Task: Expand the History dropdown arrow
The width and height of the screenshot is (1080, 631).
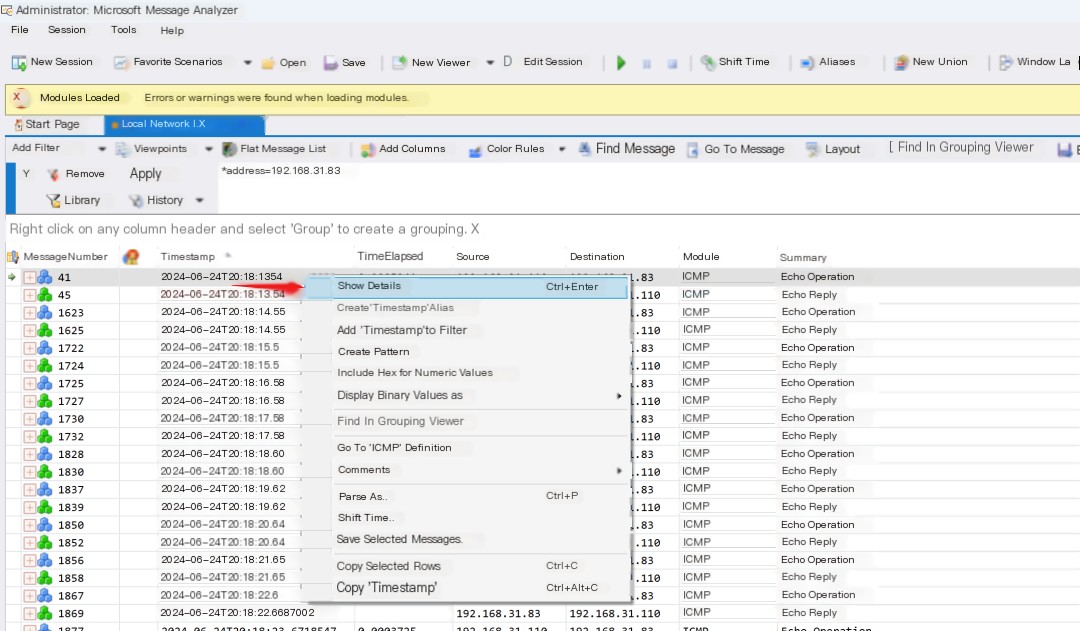Action: click(x=200, y=200)
